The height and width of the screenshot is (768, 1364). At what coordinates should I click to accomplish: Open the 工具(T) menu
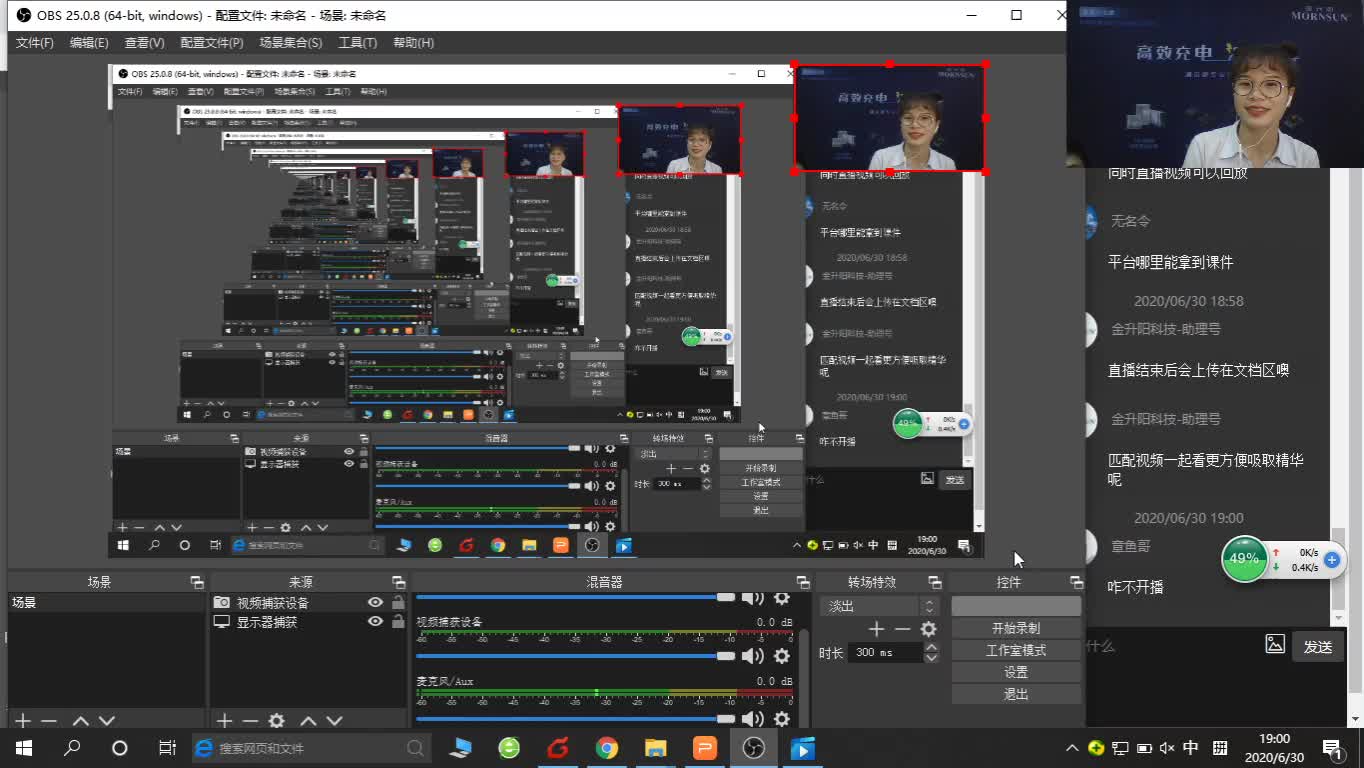coord(357,43)
